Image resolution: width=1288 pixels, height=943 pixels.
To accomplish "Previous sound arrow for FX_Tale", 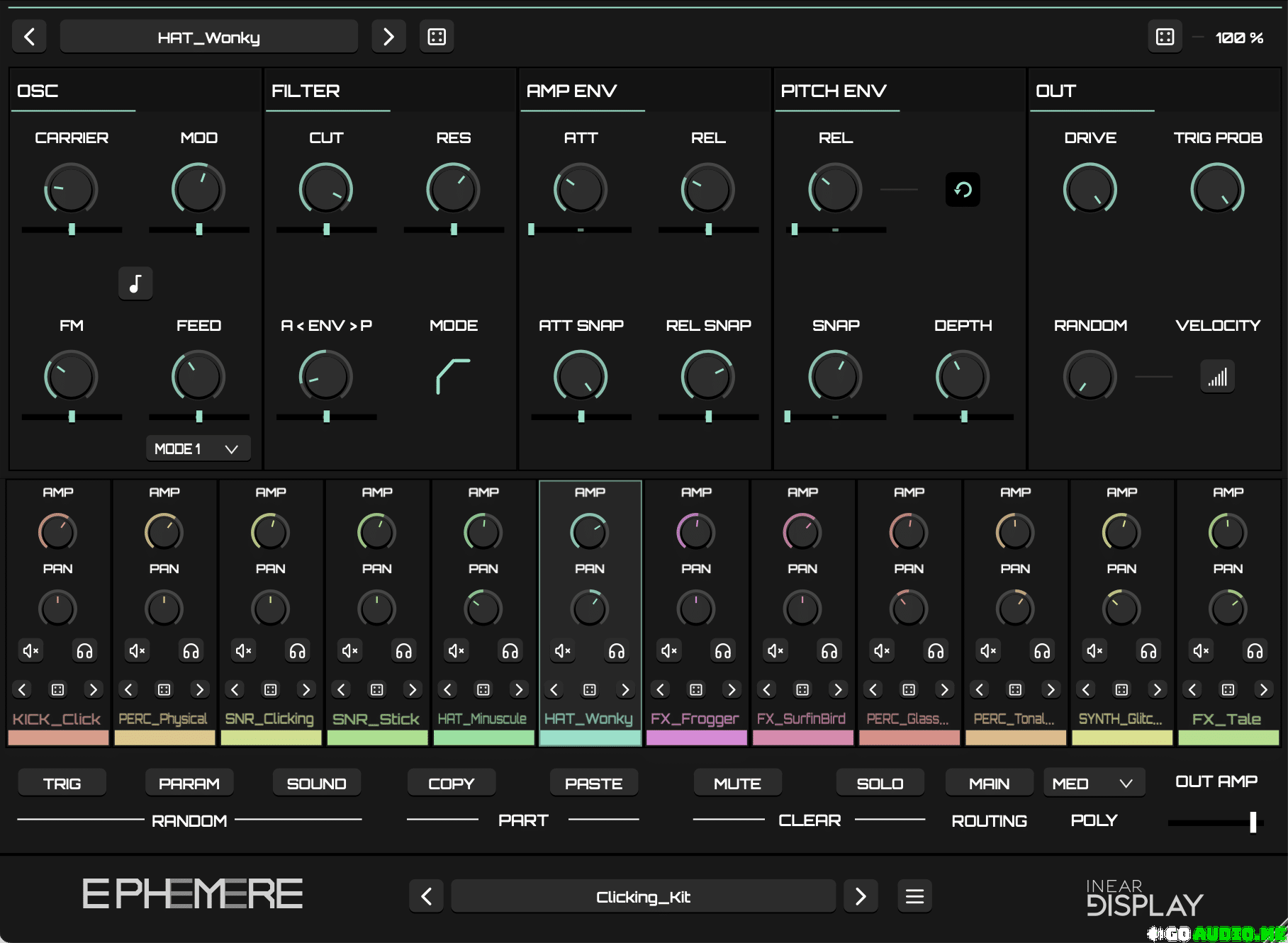I will point(1192,689).
